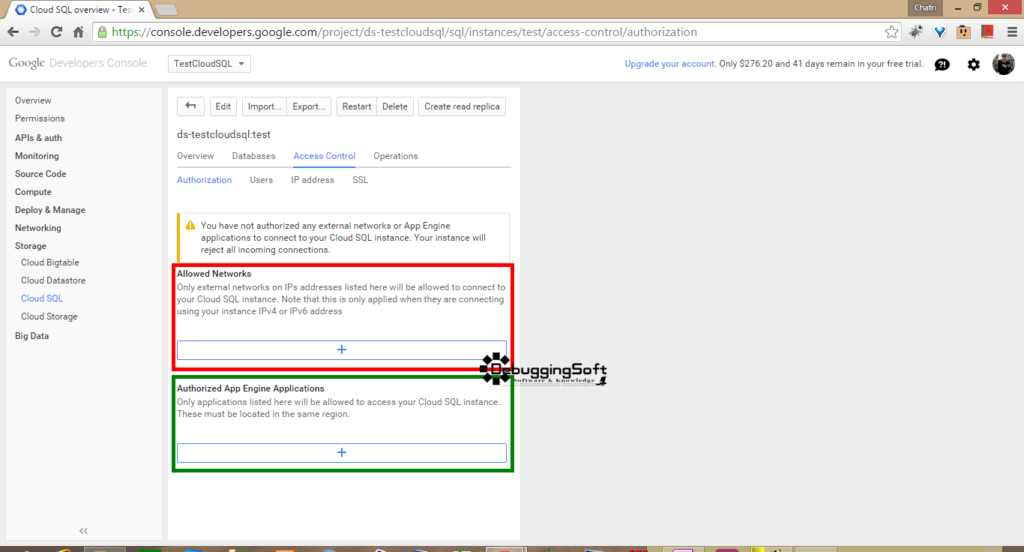Select Cloud SQL under Storage

tap(42, 299)
